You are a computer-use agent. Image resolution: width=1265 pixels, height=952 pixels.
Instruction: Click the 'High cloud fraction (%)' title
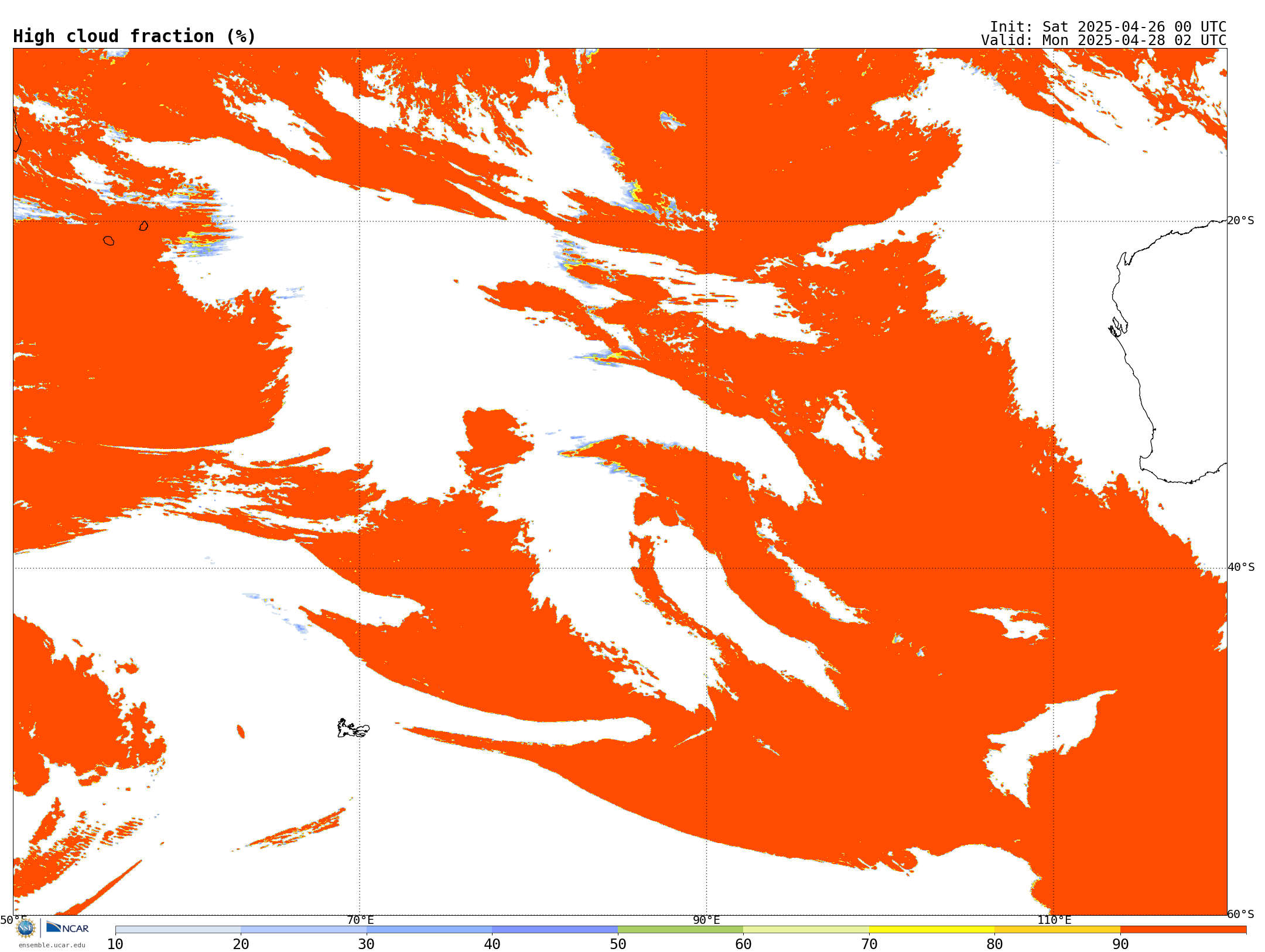pos(135,36)
